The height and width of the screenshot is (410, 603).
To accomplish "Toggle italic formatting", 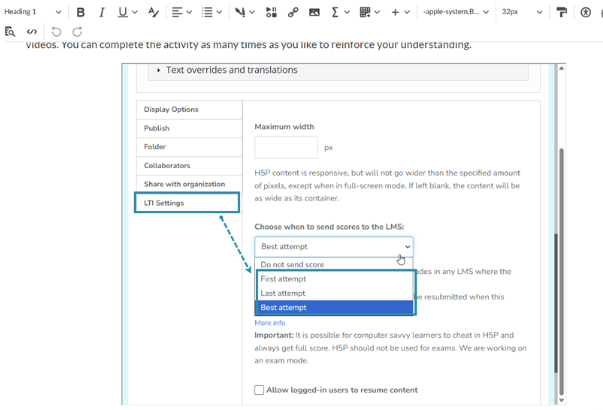I will 102,12.
